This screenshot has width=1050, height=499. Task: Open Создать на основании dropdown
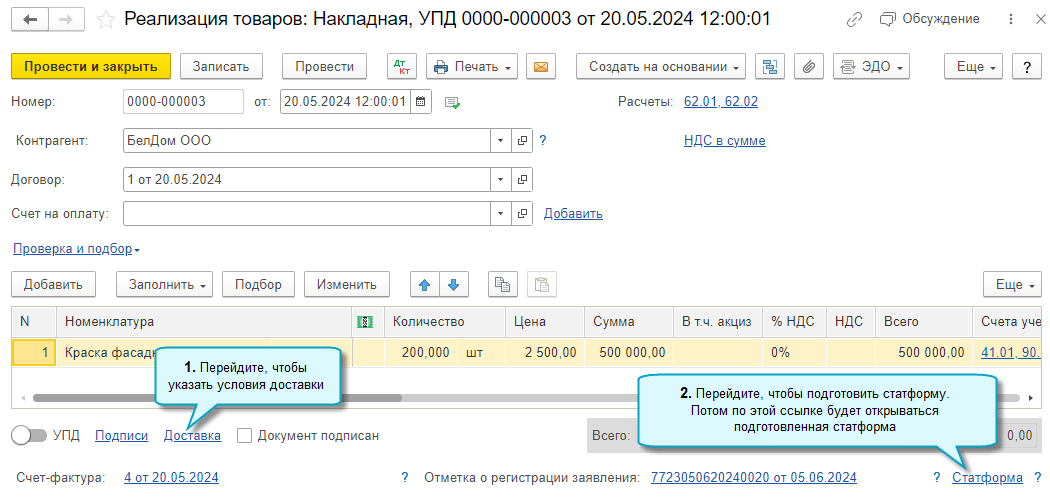click(x=661, y=66)
